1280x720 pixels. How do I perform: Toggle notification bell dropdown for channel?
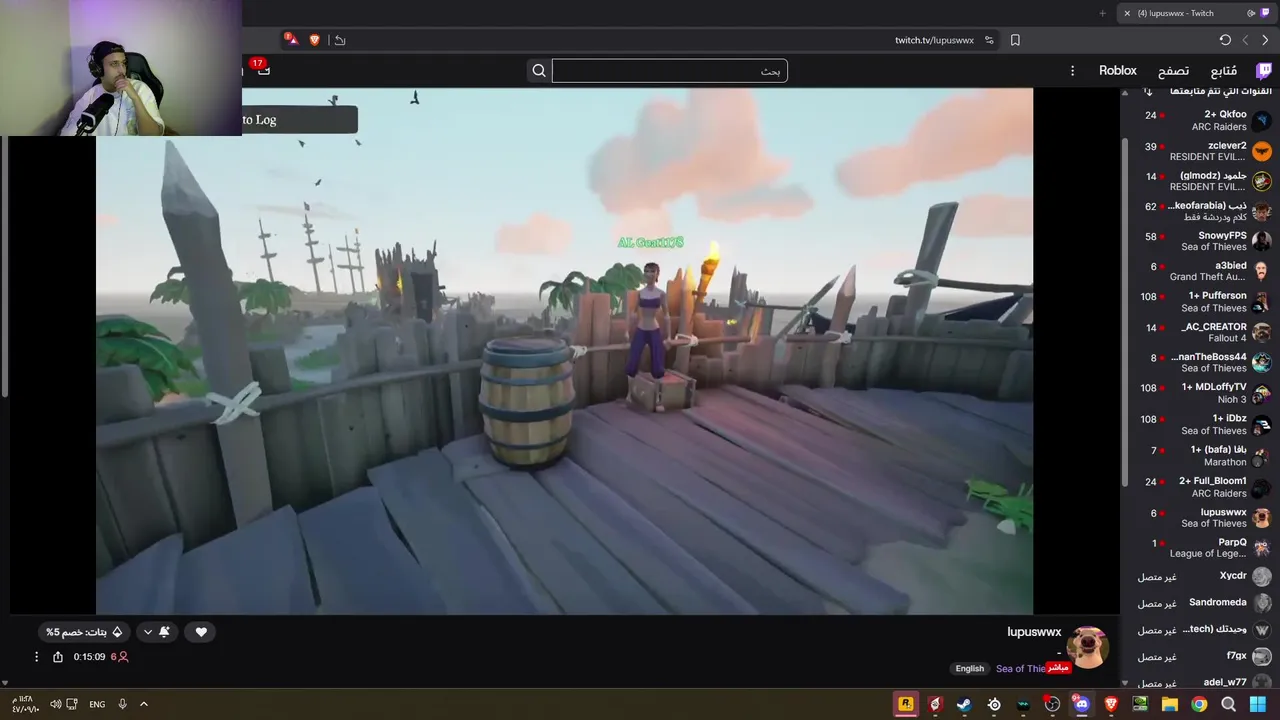157,632
